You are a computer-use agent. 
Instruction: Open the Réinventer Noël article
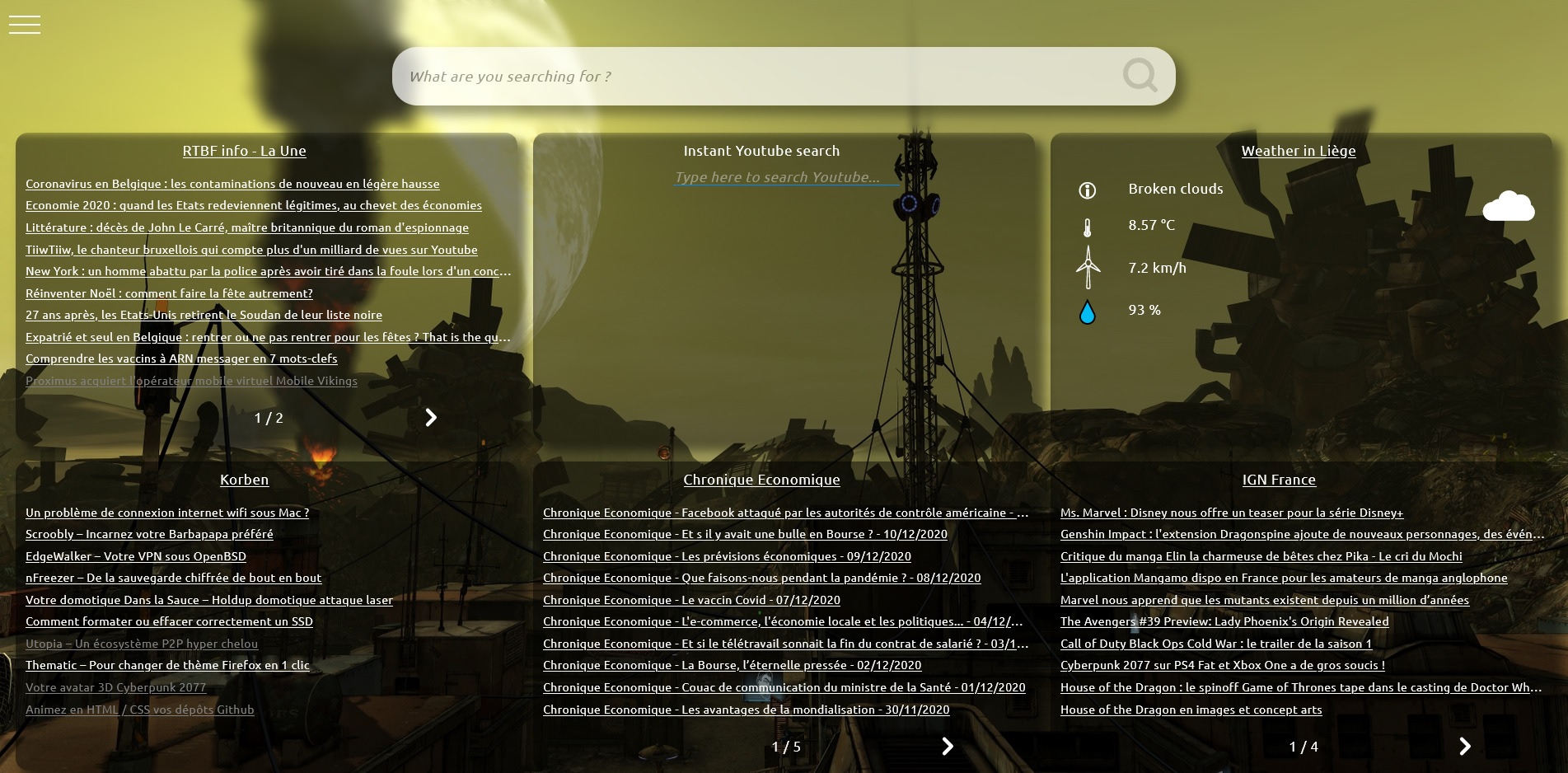[169, 293]
